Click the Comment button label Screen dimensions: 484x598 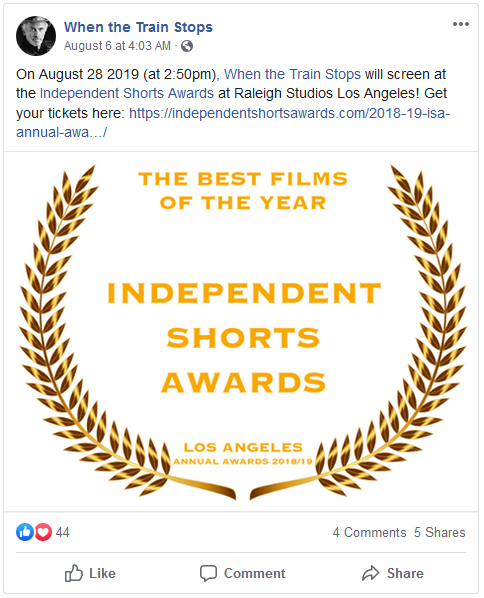(254, 573)
